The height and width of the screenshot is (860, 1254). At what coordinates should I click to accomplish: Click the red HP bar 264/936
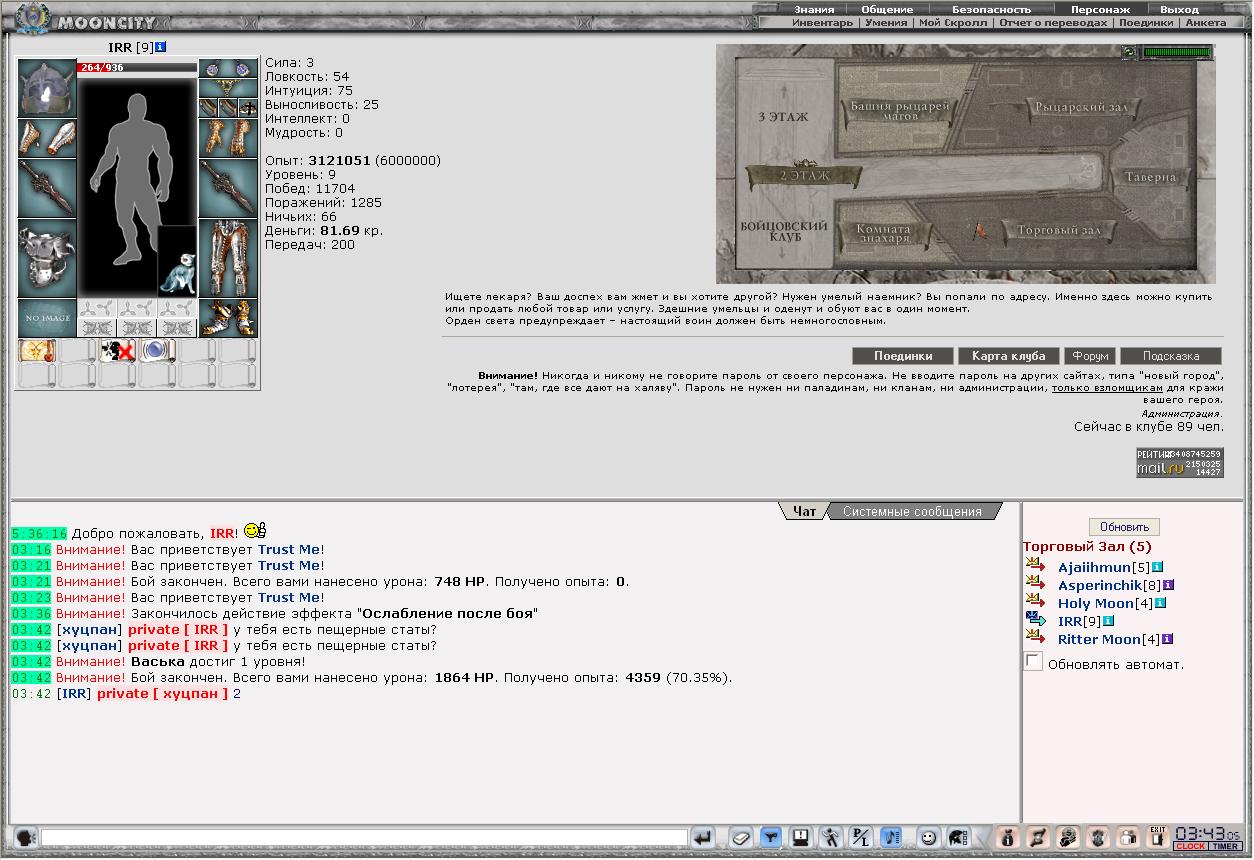tap(137, 68)
